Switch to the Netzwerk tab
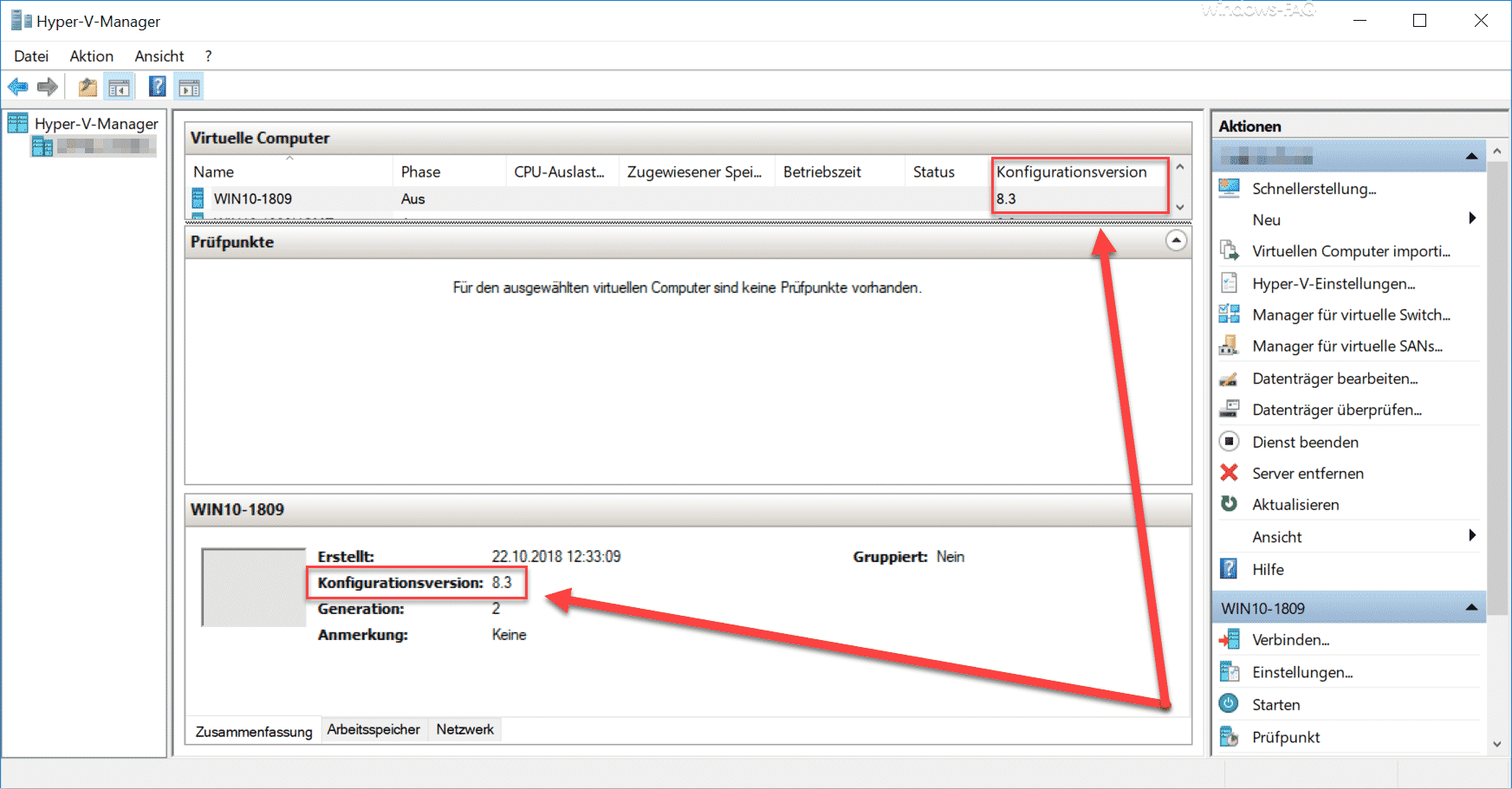This screenshot has height=789, width=1512. (465, 729)
